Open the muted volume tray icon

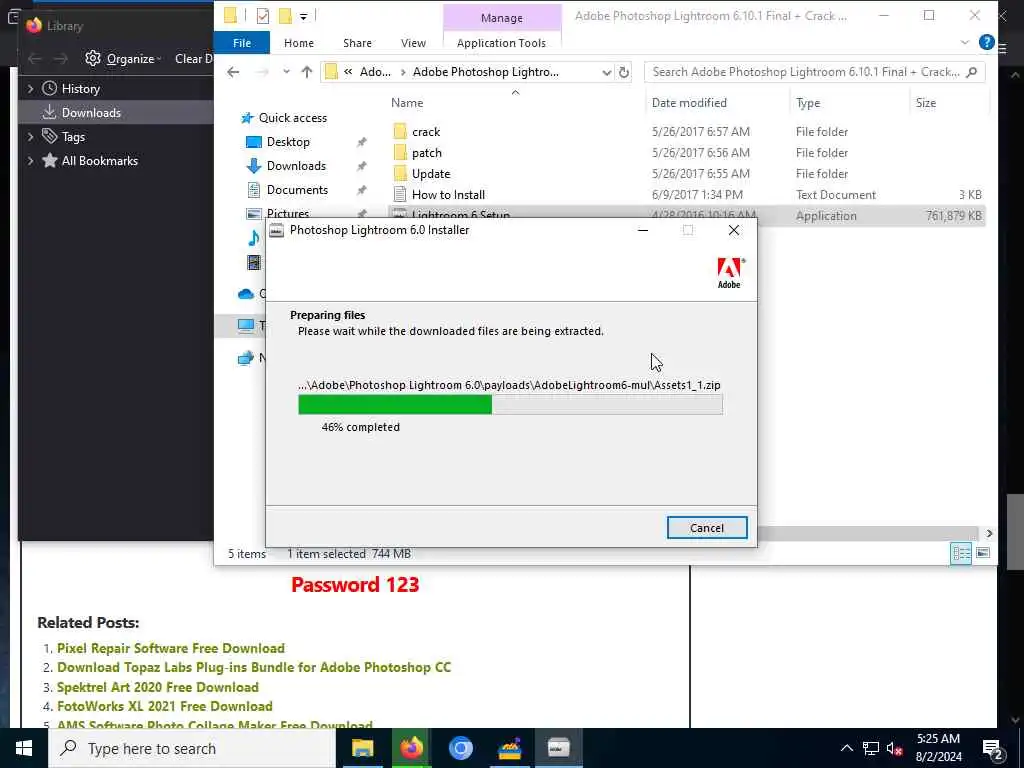point(895,748)
